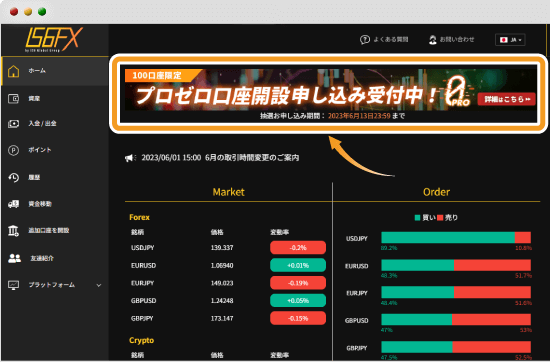Open 入金 / 出金 menu item
Viewport: 550px width, 362px height.
pyautogui.click(x=42, y=123)
